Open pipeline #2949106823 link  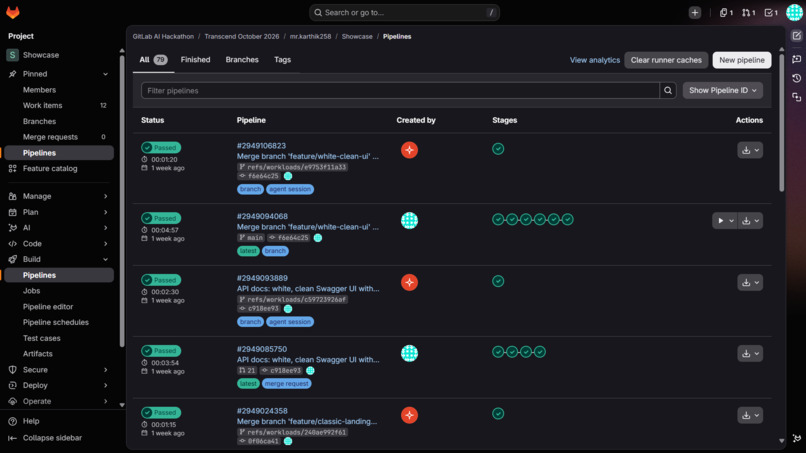pos(261,146)
